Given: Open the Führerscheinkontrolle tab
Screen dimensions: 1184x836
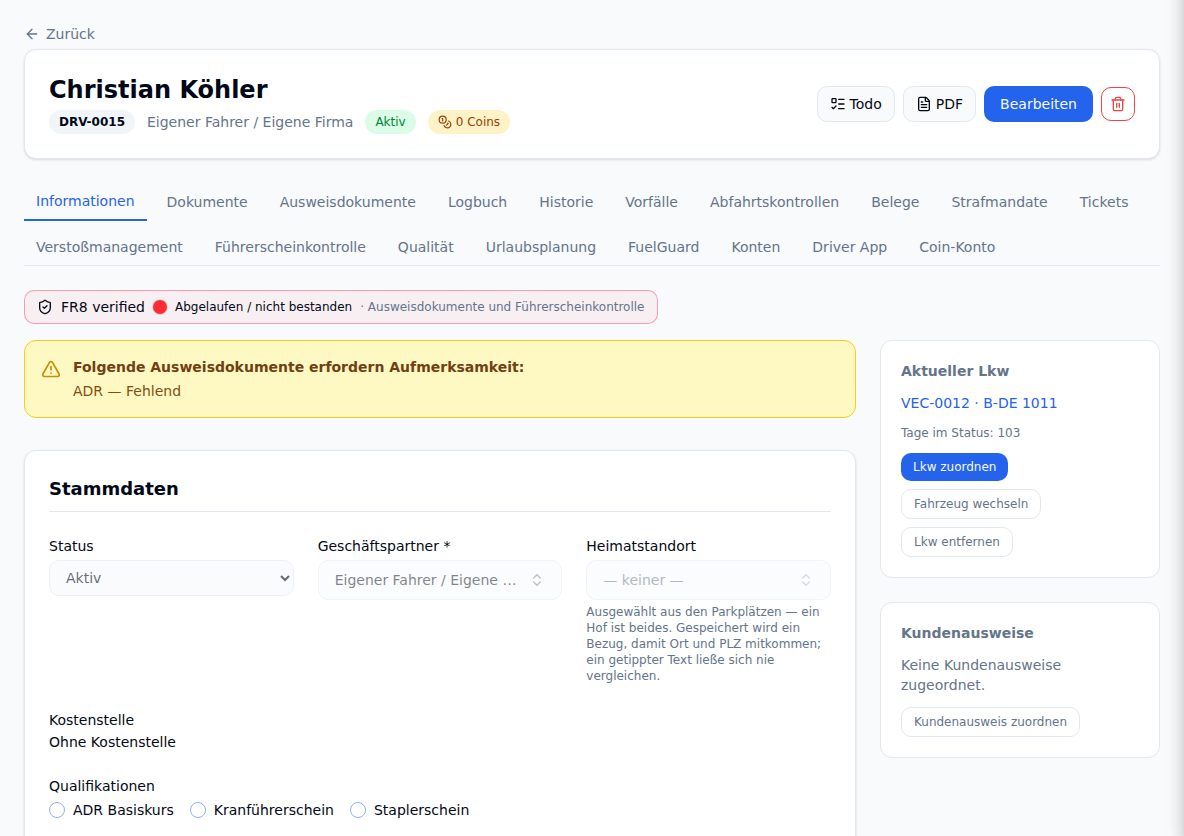Looking at the screenshot, I should pos(290,247).
